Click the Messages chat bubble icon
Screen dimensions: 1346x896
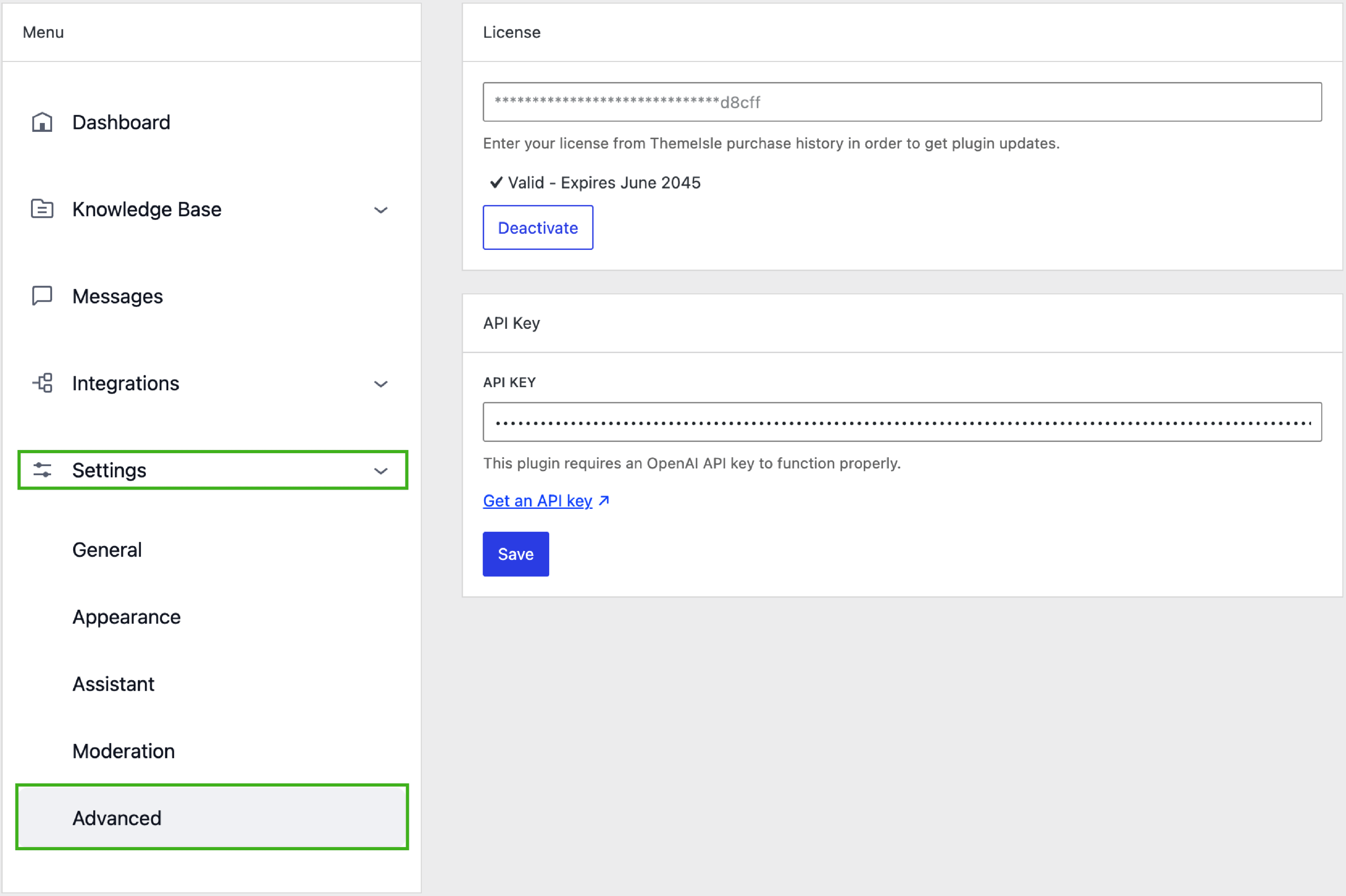(x=42, y=296)
